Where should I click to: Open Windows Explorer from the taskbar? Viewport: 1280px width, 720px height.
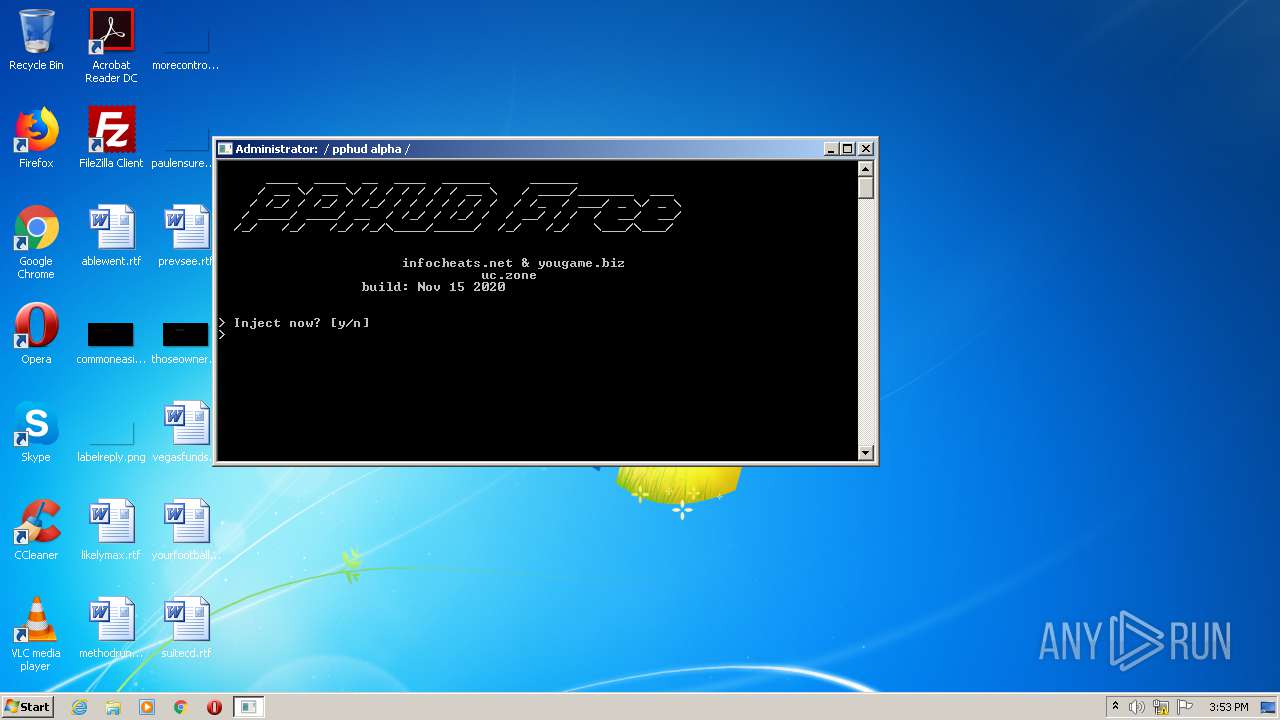click(x=113, y=707)
